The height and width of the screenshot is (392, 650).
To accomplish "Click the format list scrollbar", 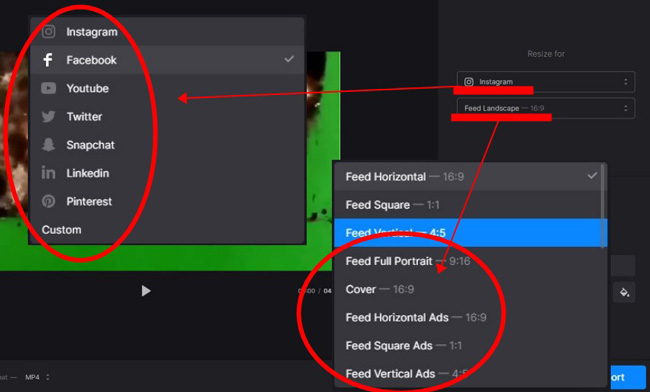I will click(x=603, y=206).
